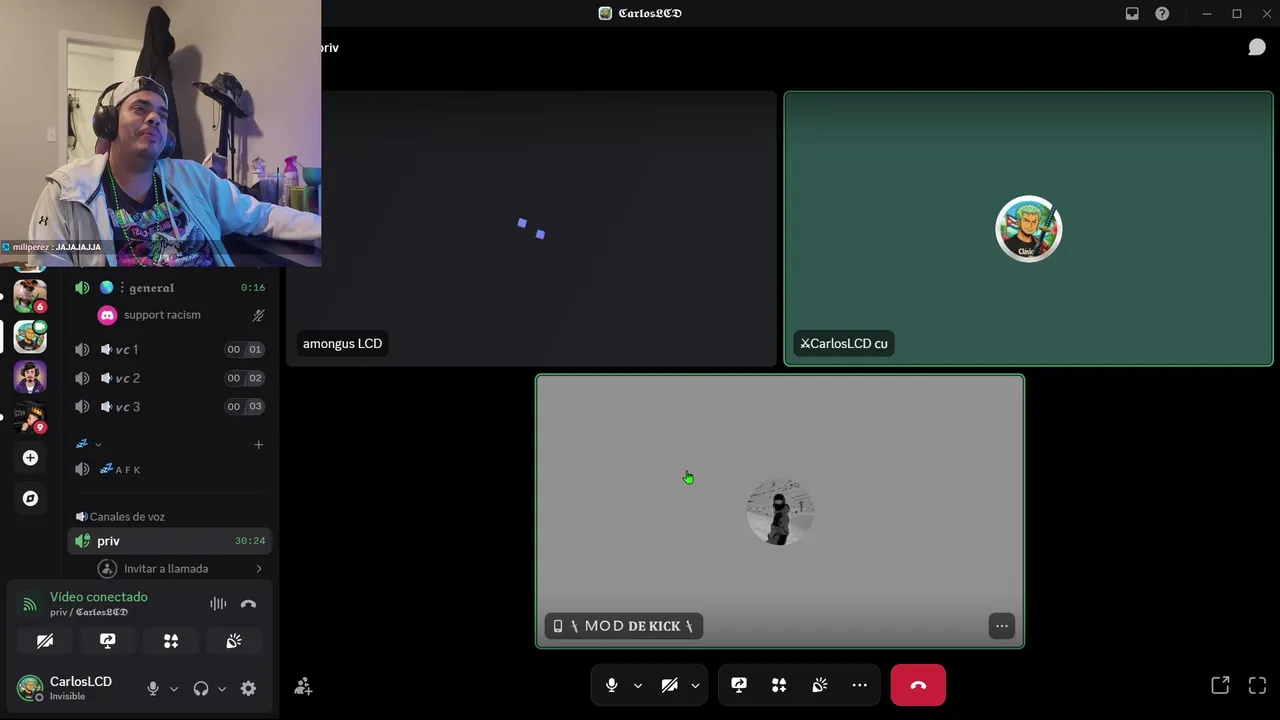Screen dimensions: 1280x720
Task: Join the A F K voice channel
Action: [170, 469]
